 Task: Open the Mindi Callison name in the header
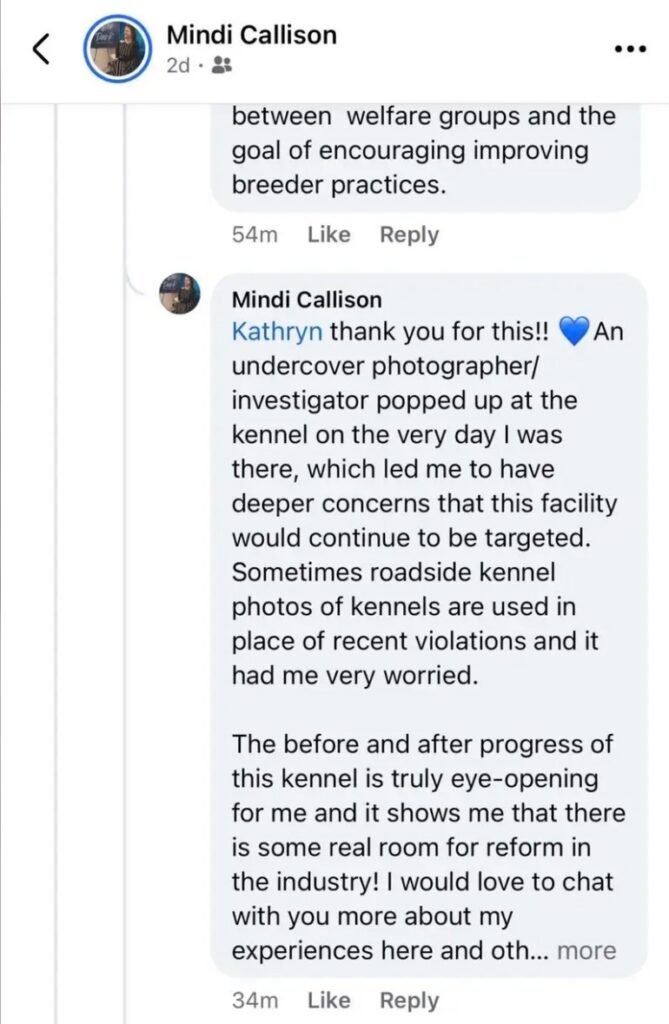coord(250,36)
